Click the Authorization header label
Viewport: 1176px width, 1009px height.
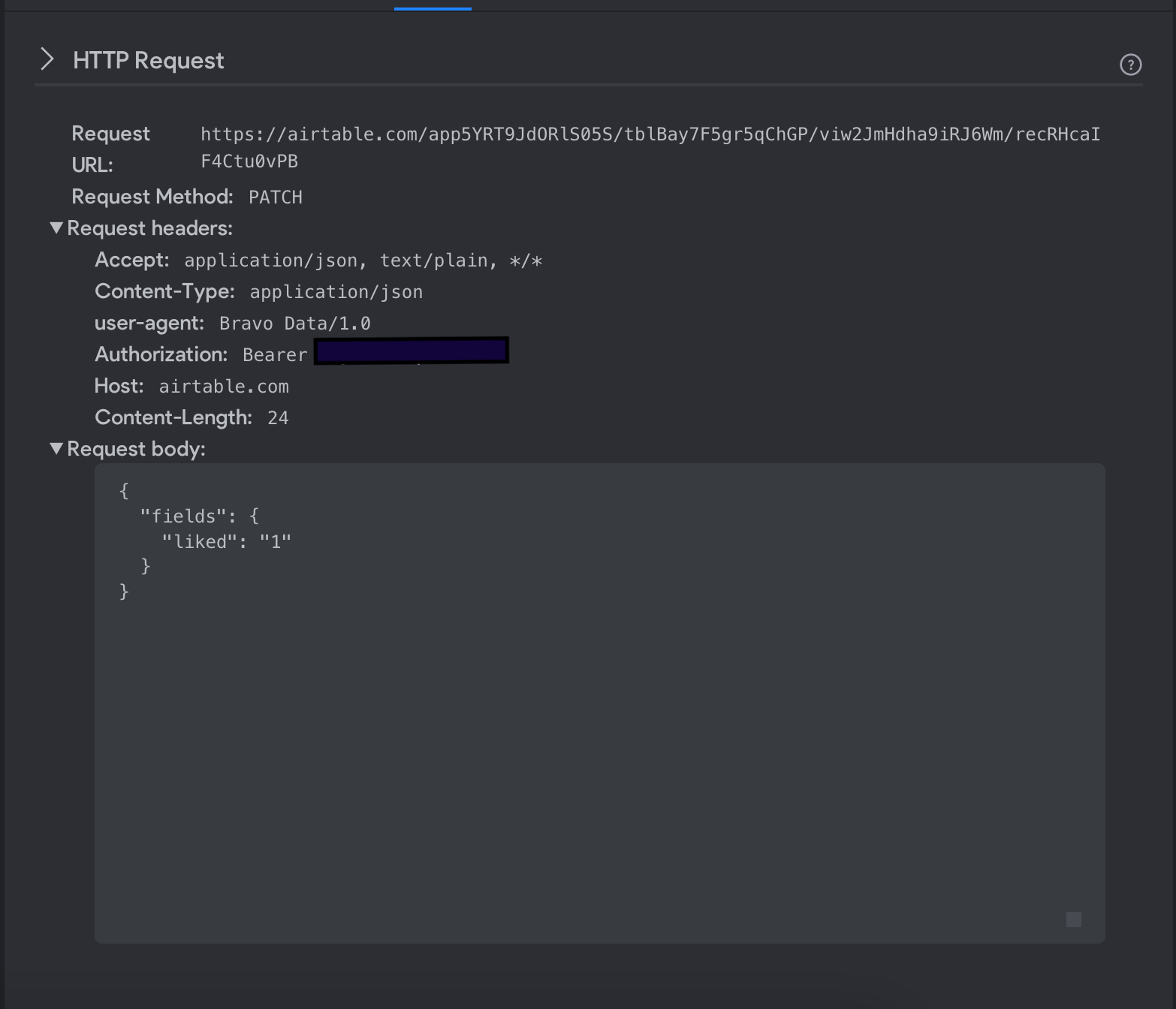(161, 354)
